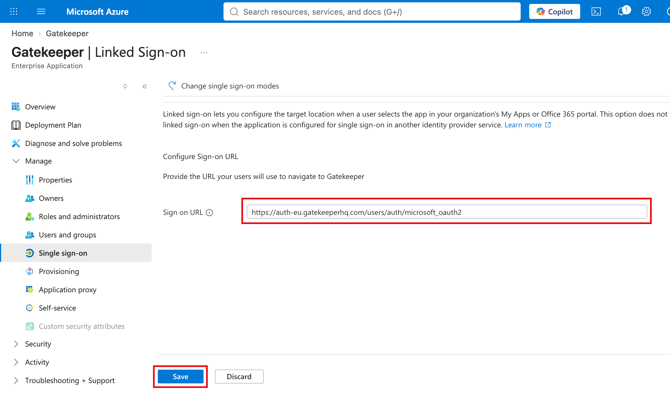Open the ellipsis menu next to Linked Sign-on
This screenshot has width=670, height=402.
pos(204,53)
